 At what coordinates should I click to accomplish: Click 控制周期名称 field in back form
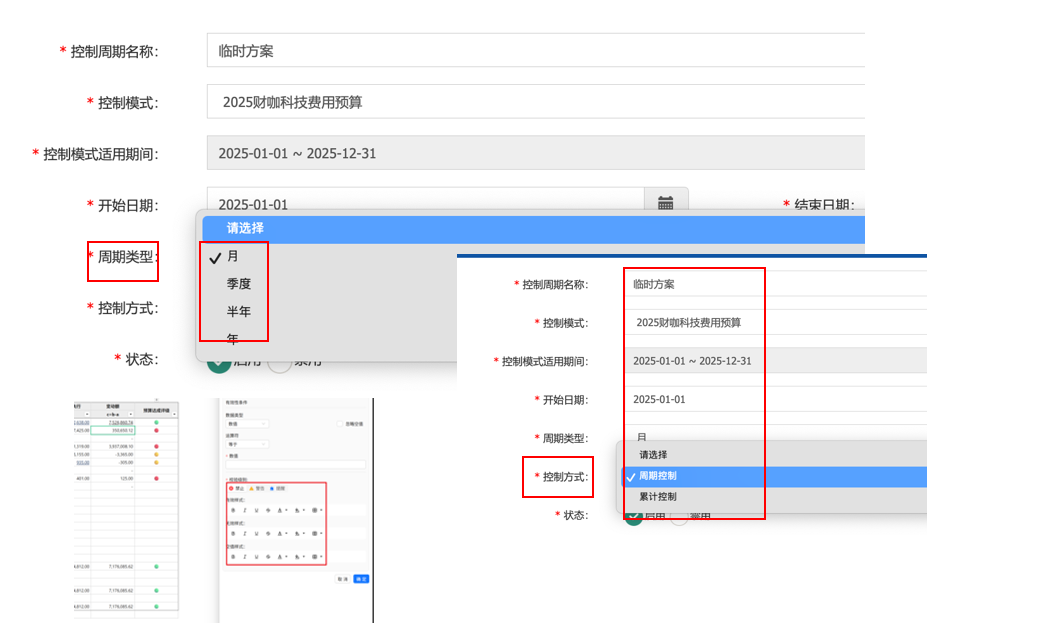pos(536,50)
